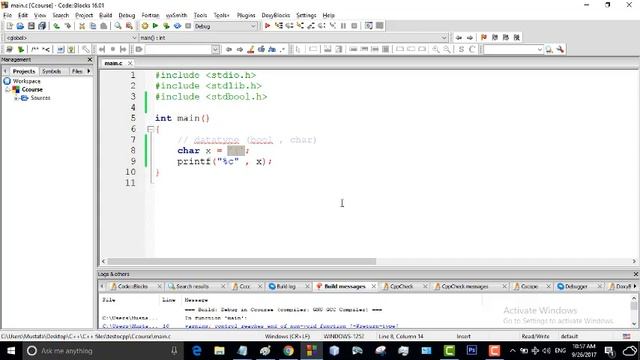640x360 pixels.
Task: Start debugging with the red arrow icon
Action: click(x=267, y=26)
